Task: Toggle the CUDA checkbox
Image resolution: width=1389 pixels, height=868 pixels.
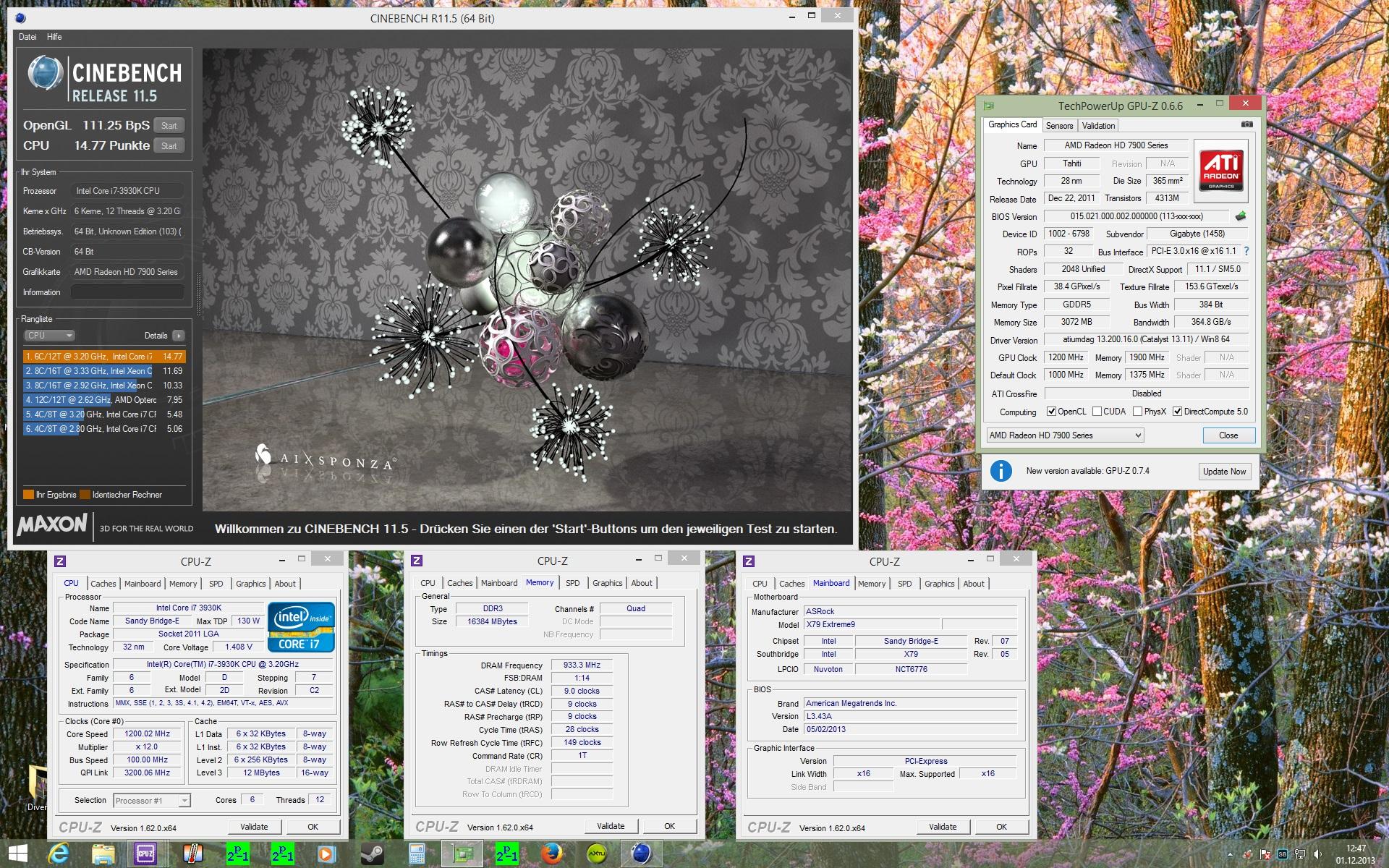Action: pyautogui.click(x=1097, y=412)
